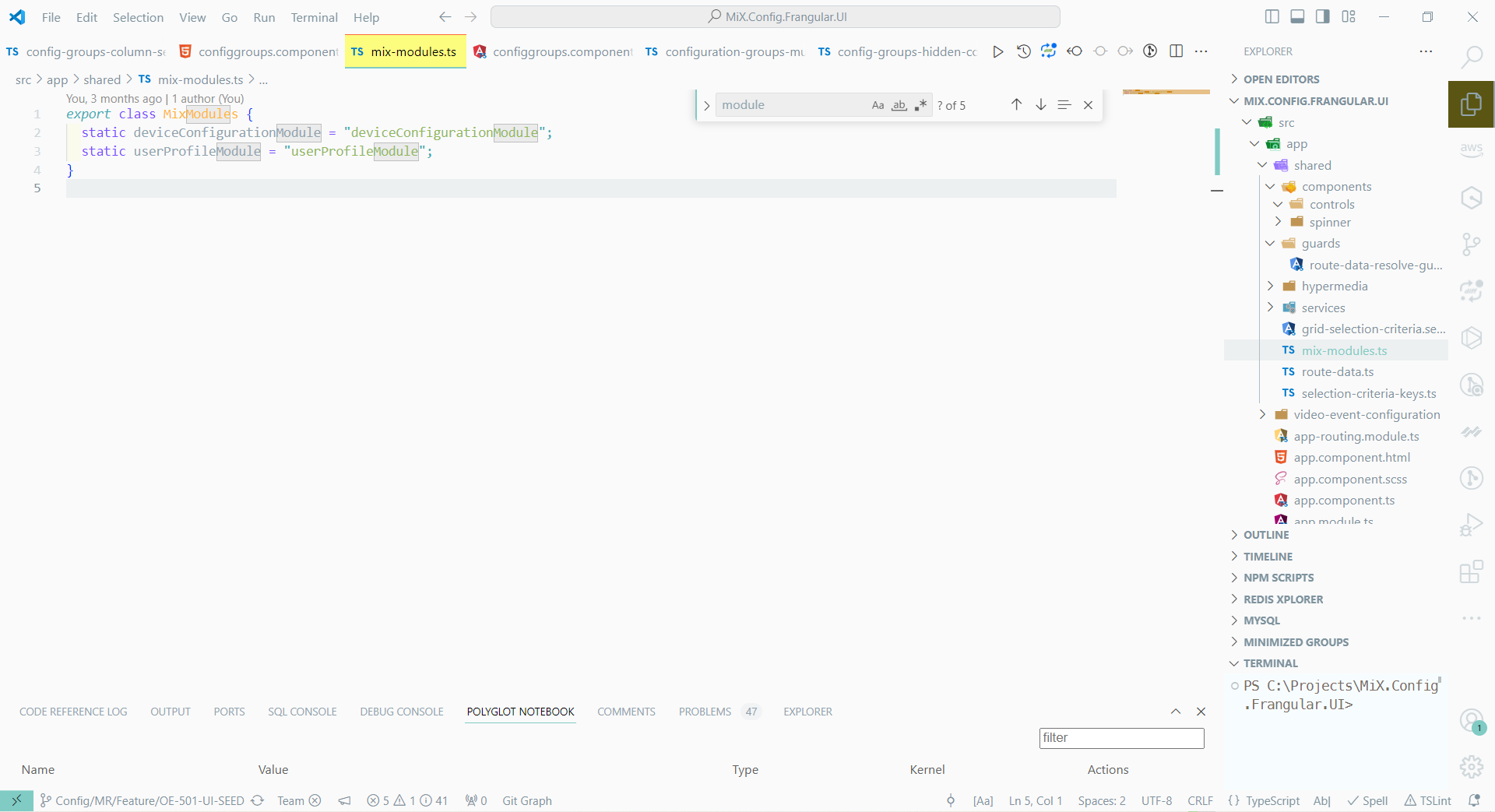Split the editor to the right

(1176, 51)
